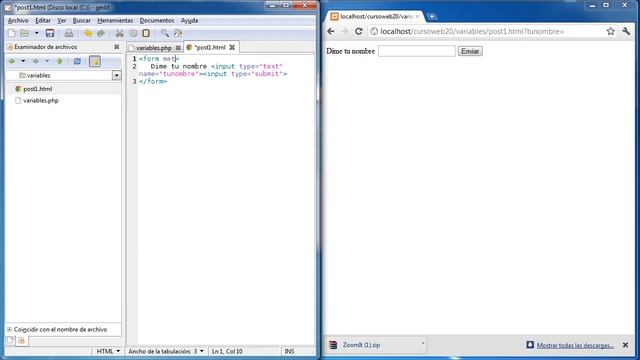Click the INS indicator in status bar
Viewport: 640px width, 360px height.
(289, 351)
